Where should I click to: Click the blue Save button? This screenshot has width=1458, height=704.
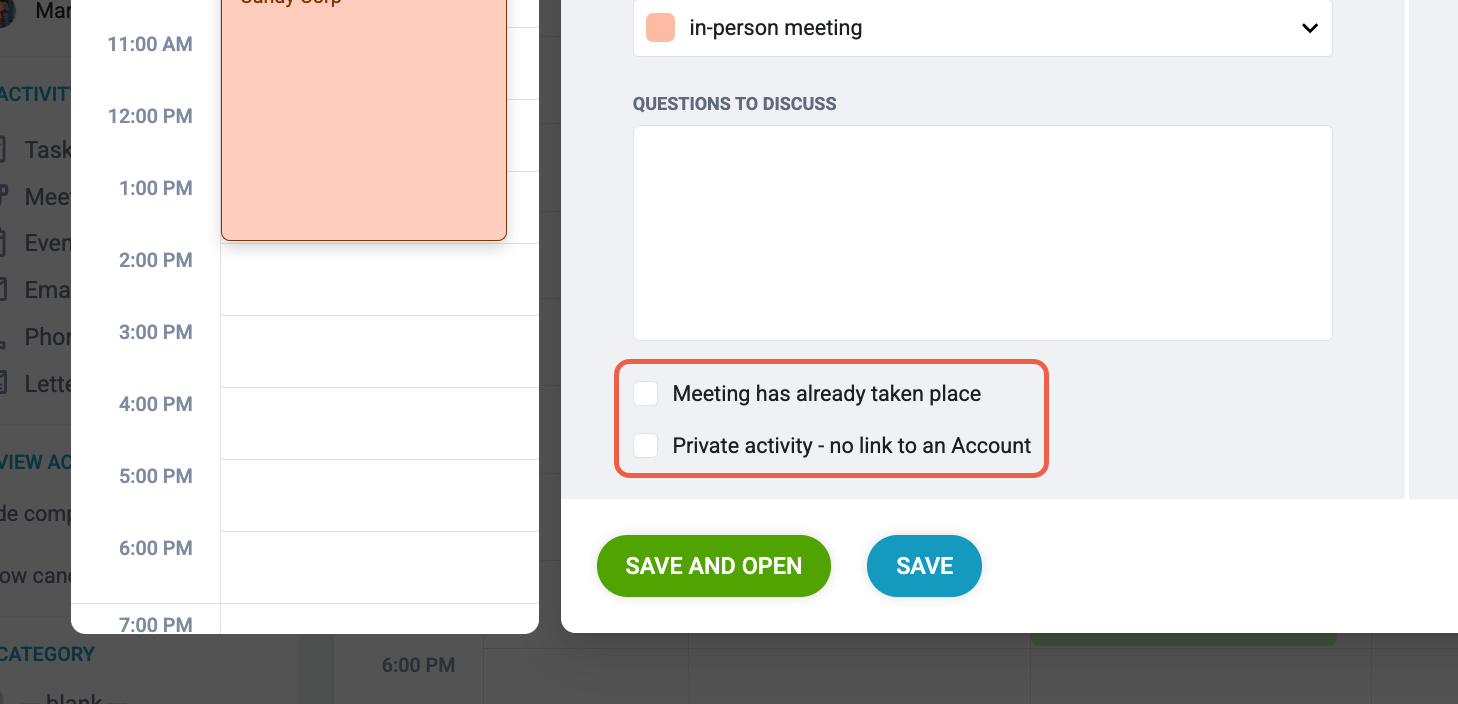[924, 566]
